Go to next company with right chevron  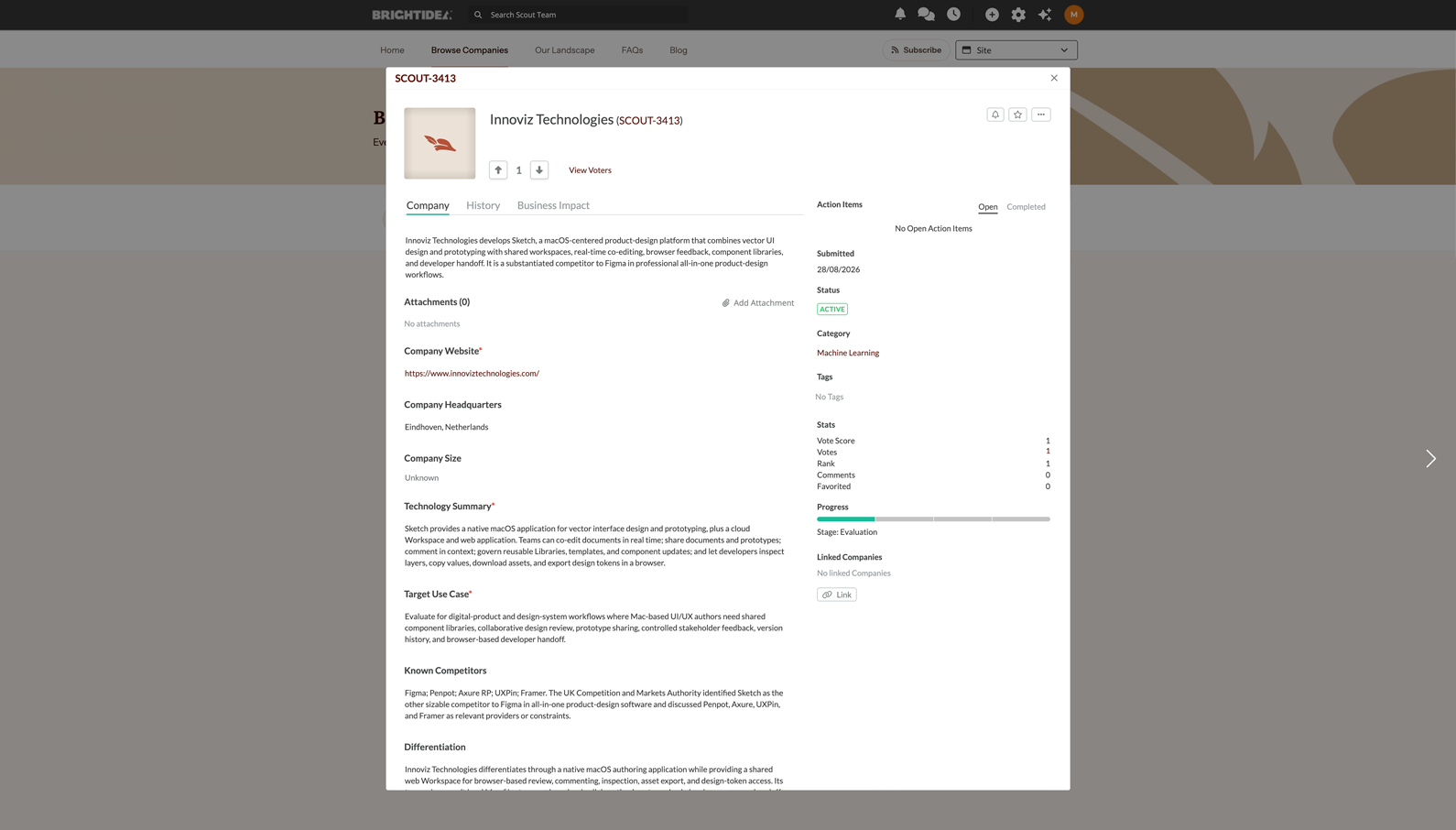[x=1430, y=458]
